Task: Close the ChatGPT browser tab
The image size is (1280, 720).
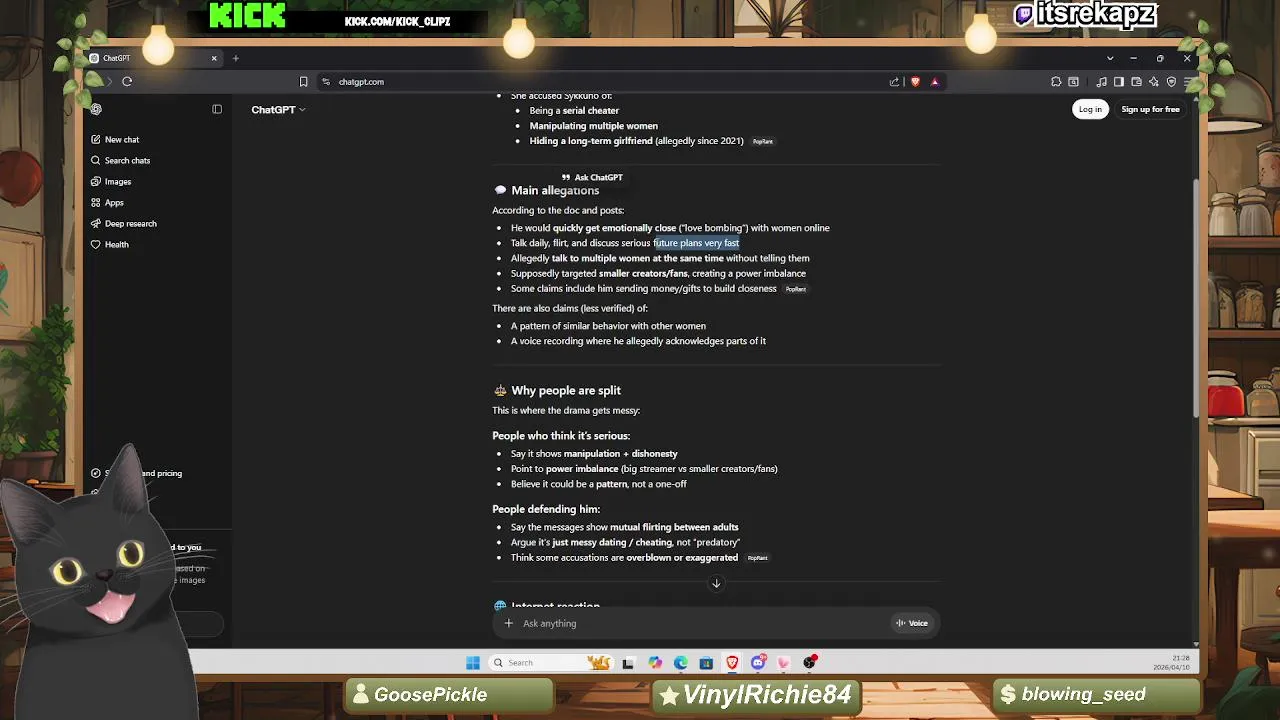Action: 214,58
